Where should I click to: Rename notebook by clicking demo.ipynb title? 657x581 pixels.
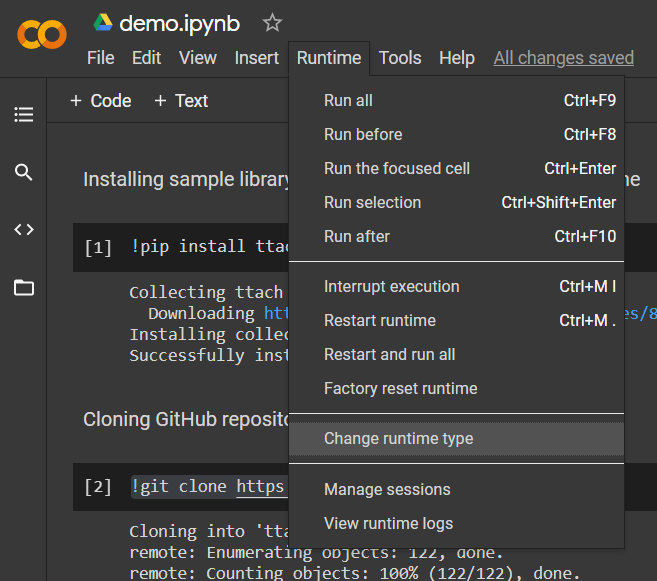[179, 24]
